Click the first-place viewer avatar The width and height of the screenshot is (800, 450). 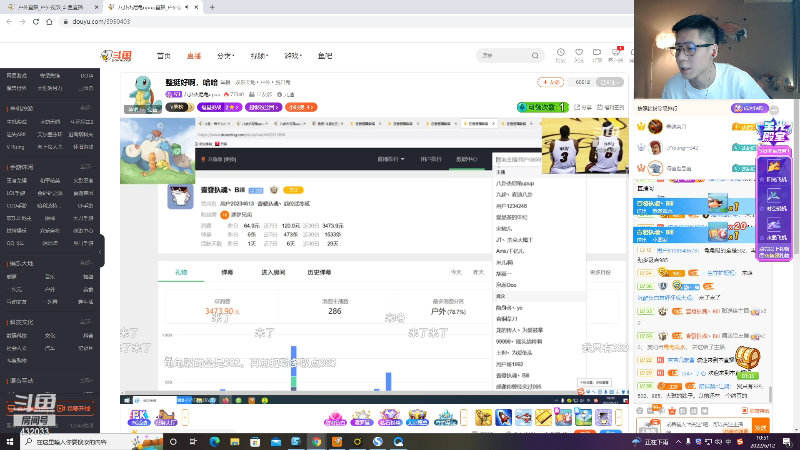pyautogui.click(x=655, y=126)
